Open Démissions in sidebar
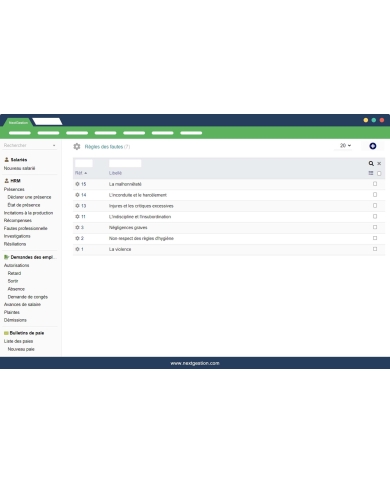390x484 pixels. [15, 320]
